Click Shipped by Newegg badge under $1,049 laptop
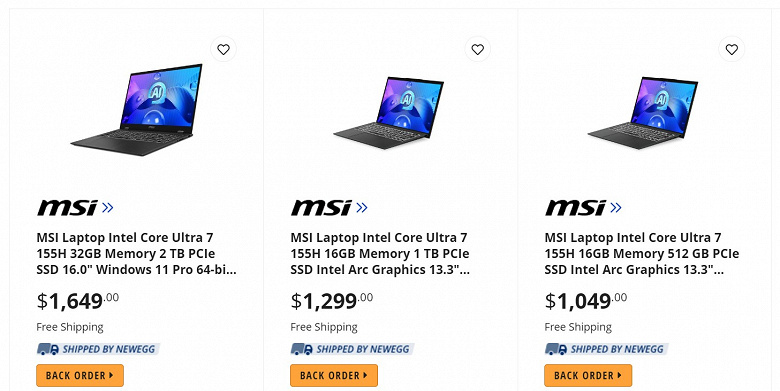Viewport: 780px width, 391px height. (606, 349)
